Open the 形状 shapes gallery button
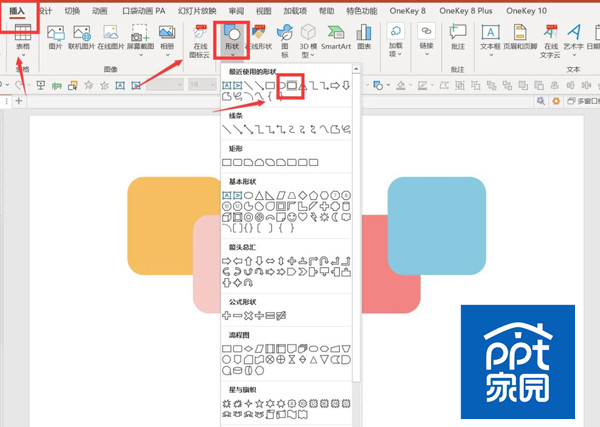Image resolution: width=600 pixels, height=427 pixels. pos(232,40)
